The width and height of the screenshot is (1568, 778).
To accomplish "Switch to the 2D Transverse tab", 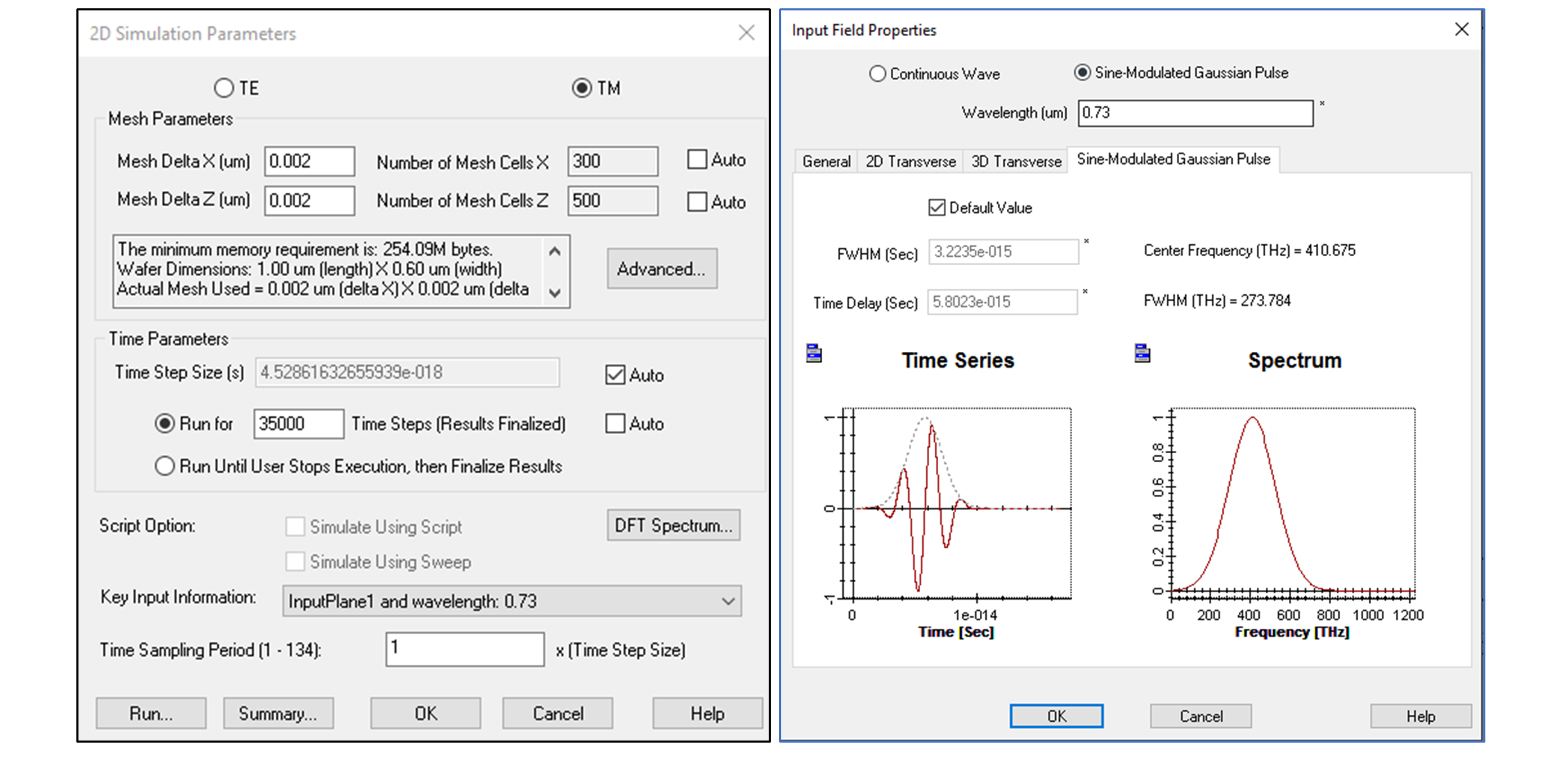I will [x=910, y=161].
